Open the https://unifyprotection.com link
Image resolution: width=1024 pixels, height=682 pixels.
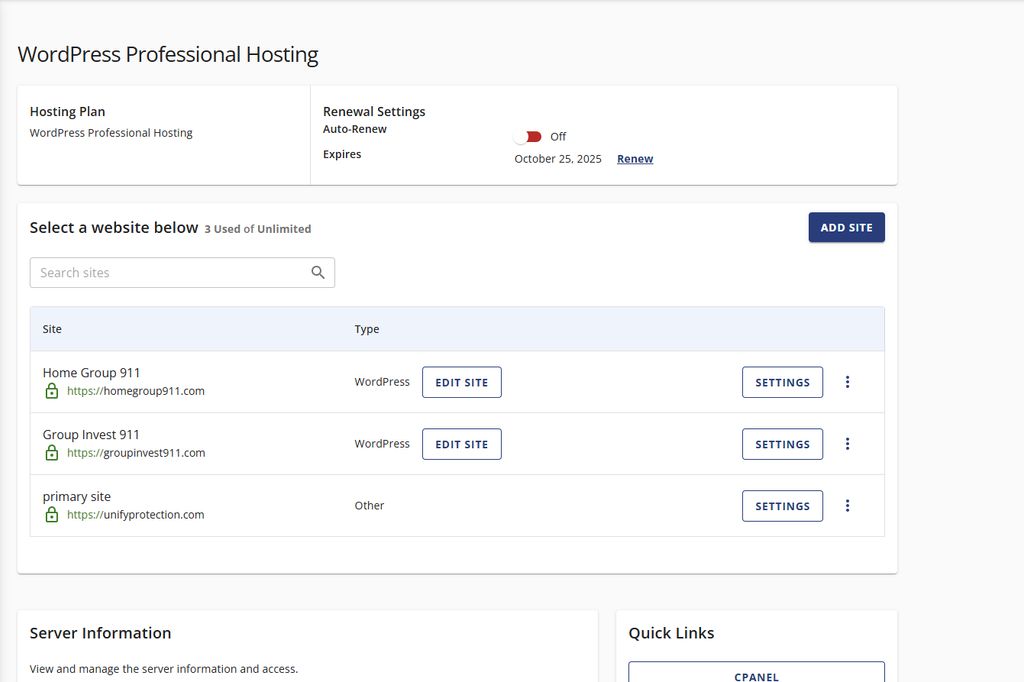pyautogui.click(x=136, y=515)
